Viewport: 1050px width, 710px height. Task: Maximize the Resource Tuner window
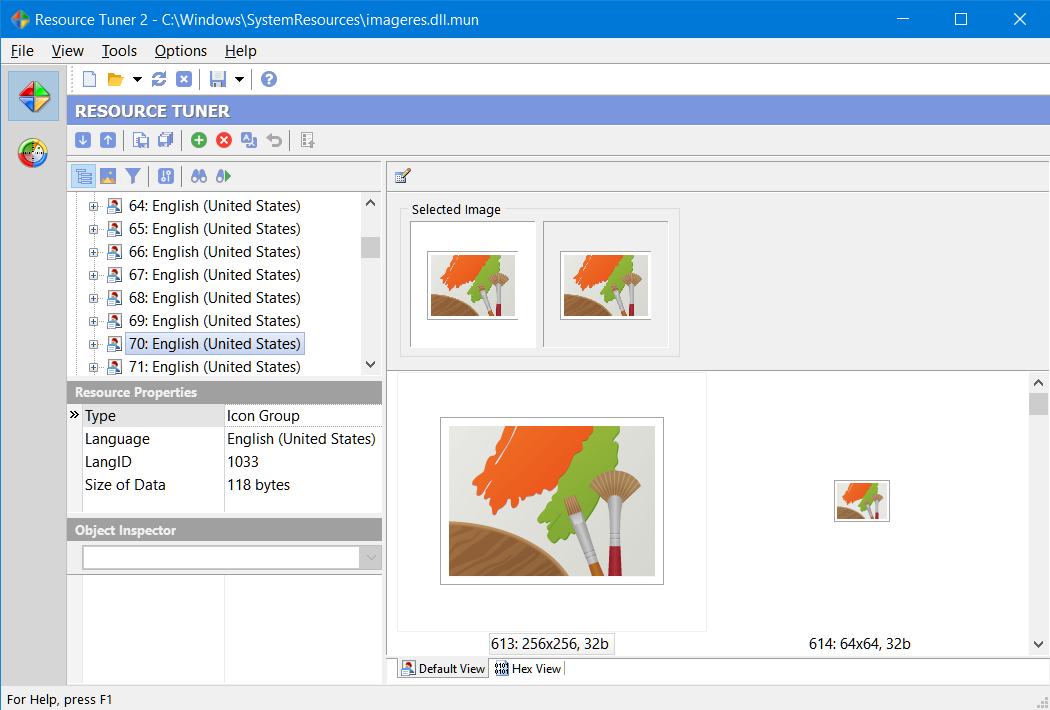961,19
